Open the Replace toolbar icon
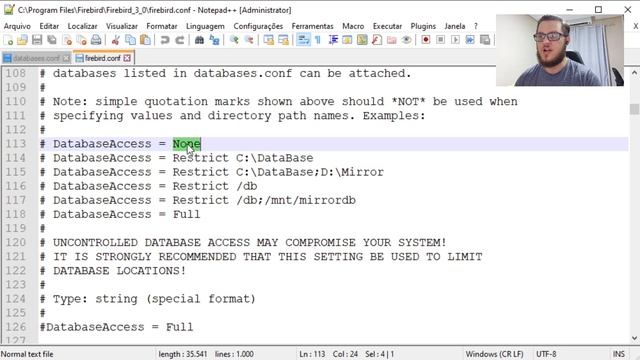 214,40
